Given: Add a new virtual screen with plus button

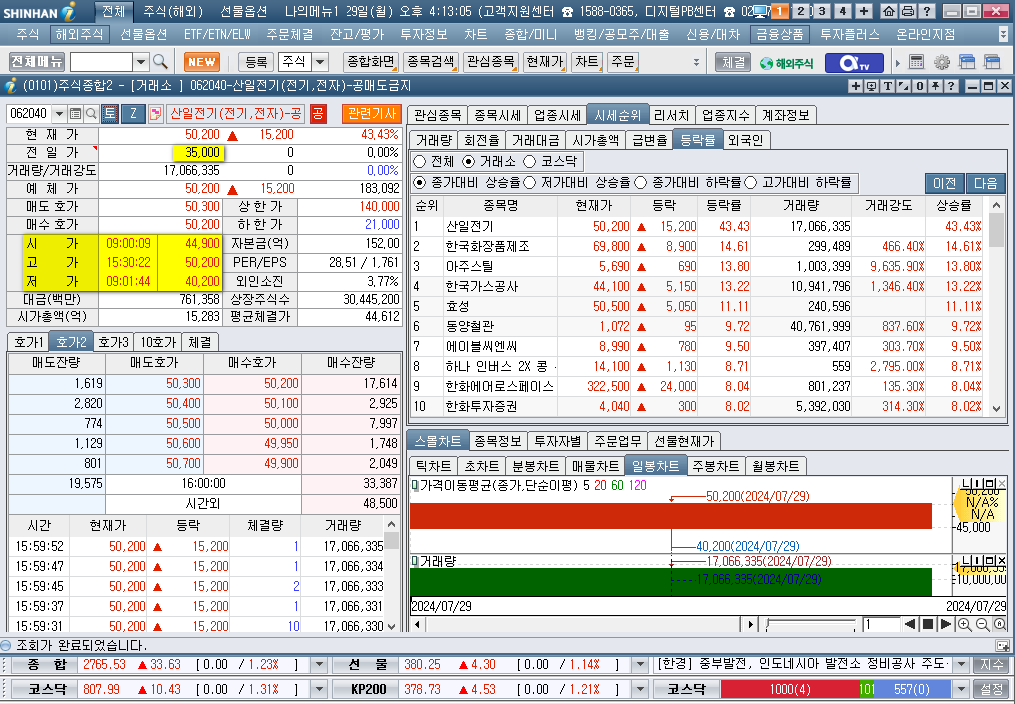Looking at the screenshot, I should pos(864,11).
